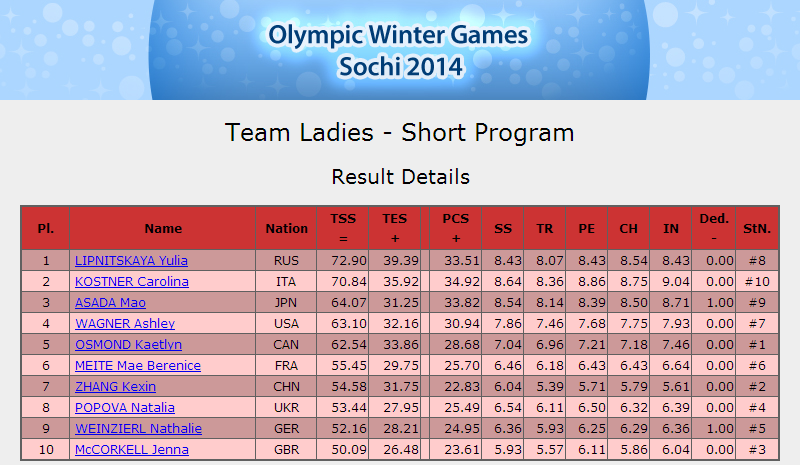
Task: Select the WEINZIERL Nathalie link
Action: pos(138,428)
